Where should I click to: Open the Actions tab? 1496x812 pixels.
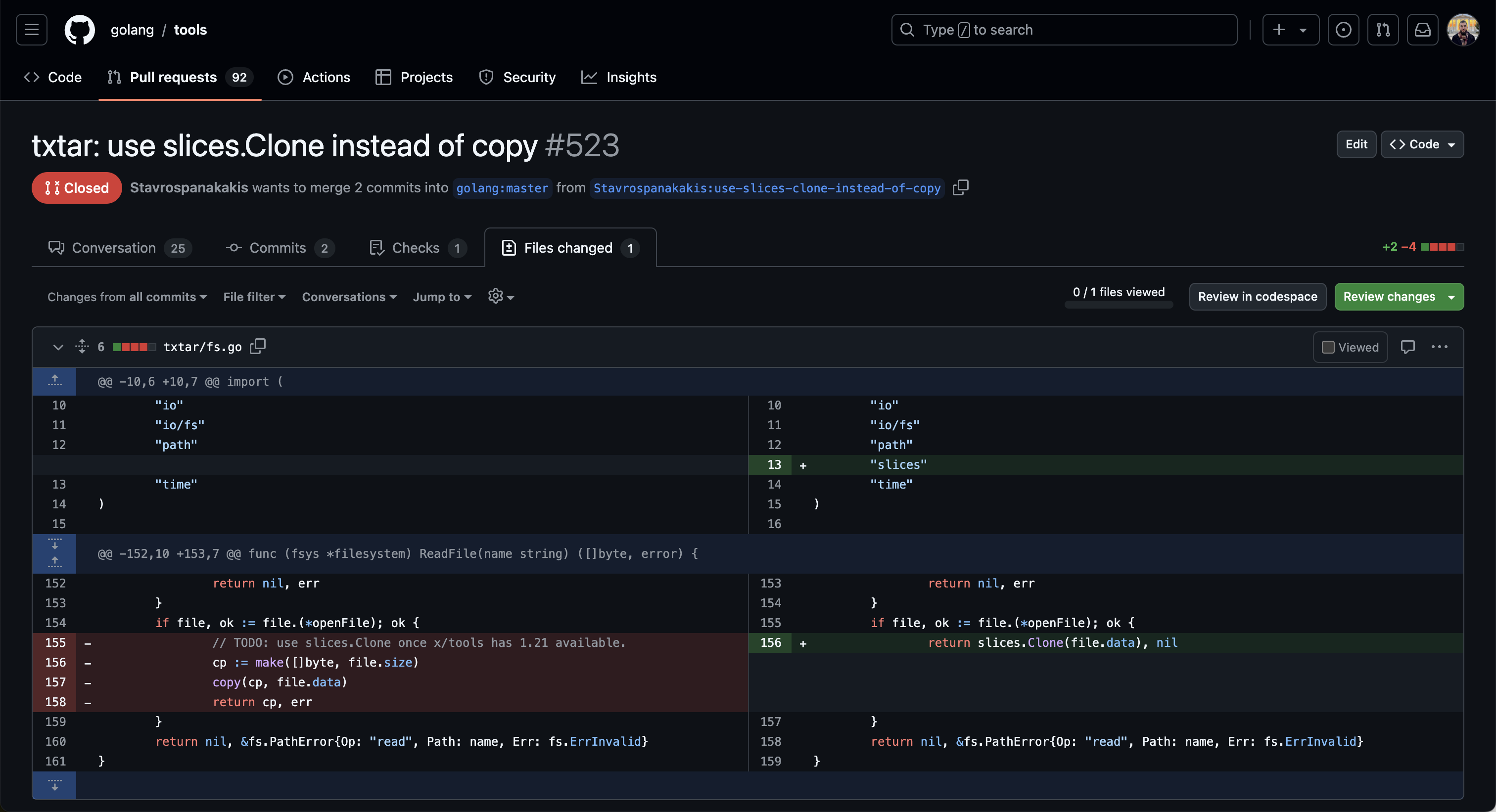[314, 77]
